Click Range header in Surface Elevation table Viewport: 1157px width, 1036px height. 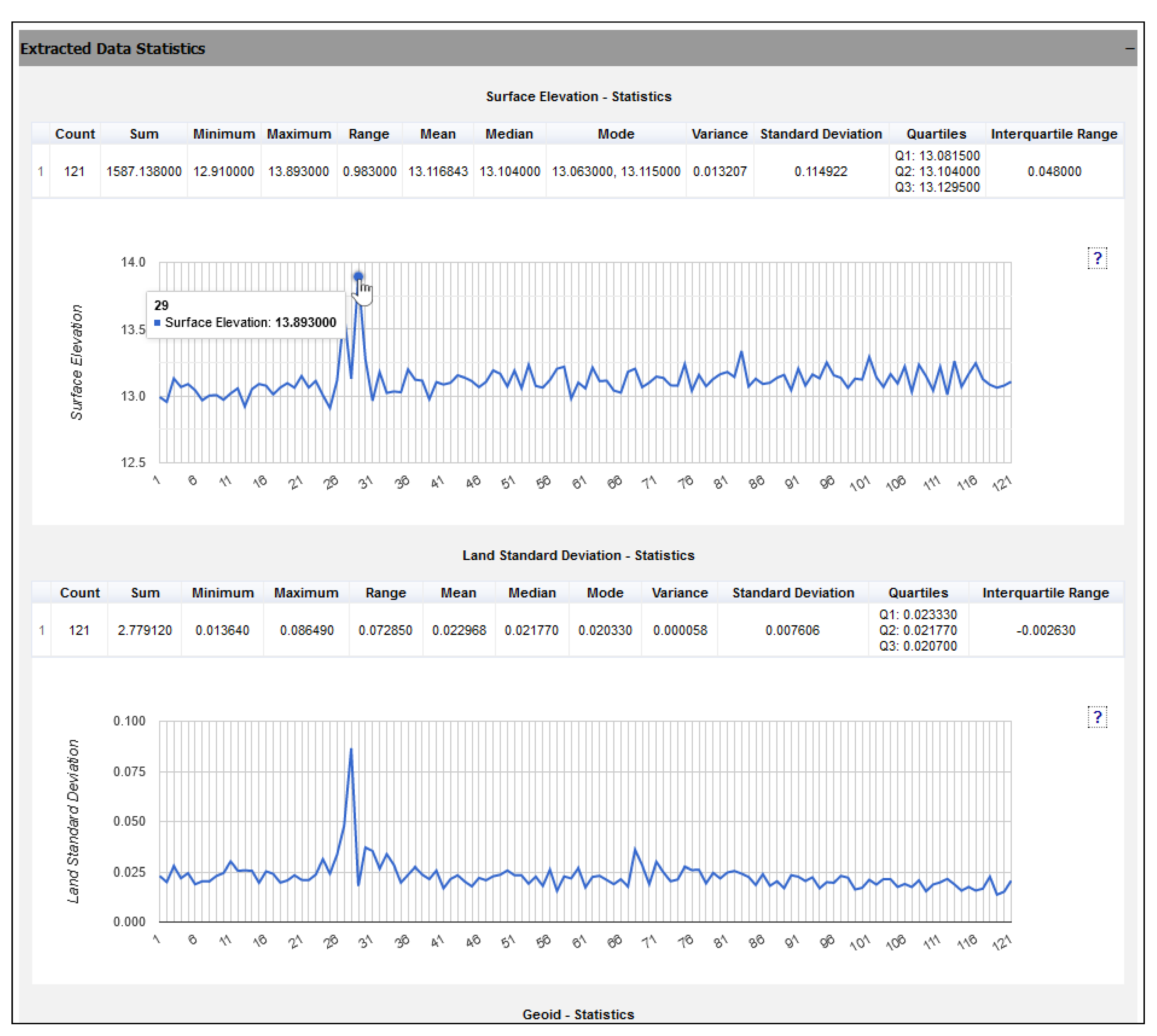pyautogui.click(x=369, y=134)
